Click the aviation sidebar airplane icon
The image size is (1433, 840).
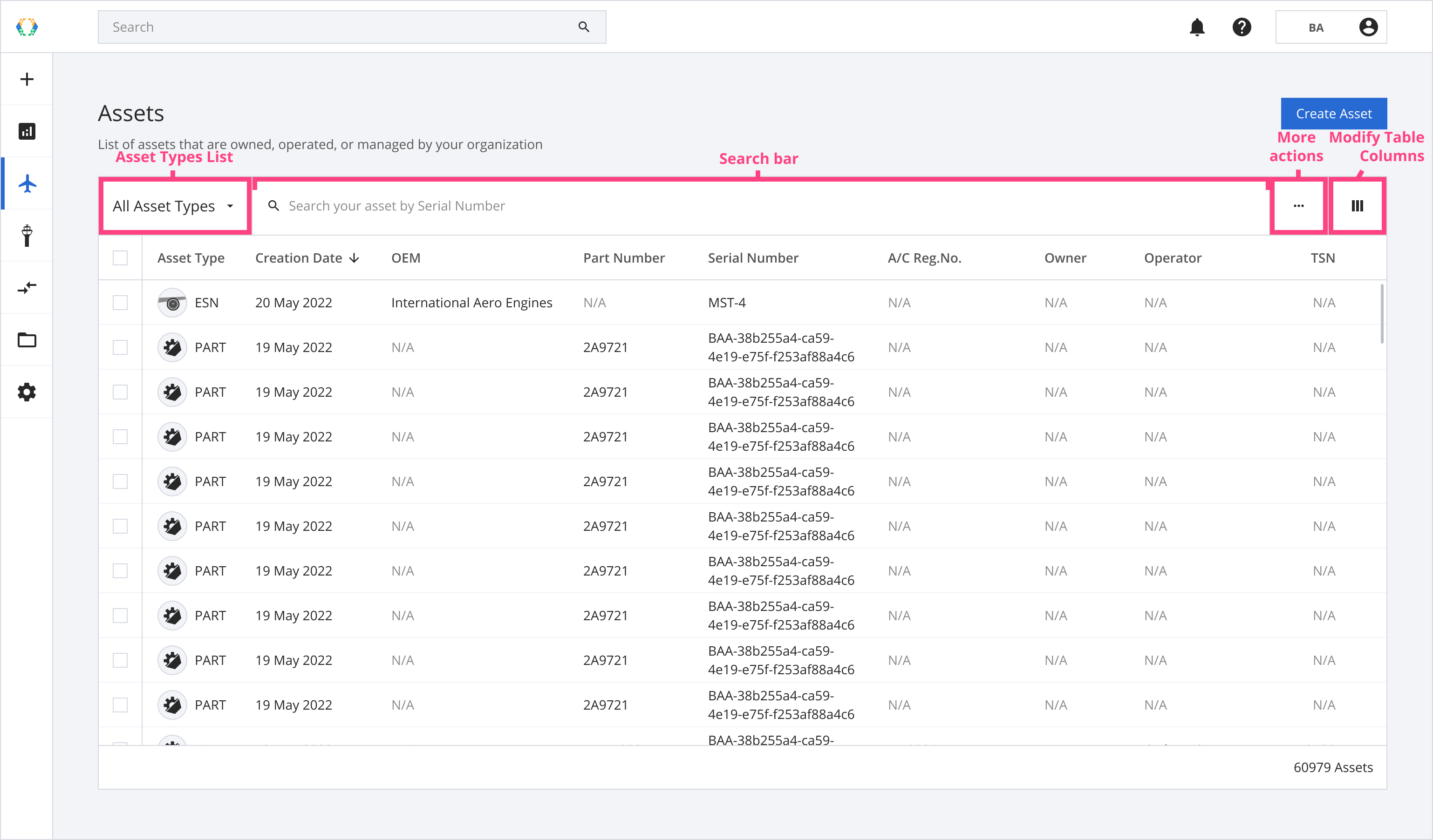pyautogui.click(x=27, y=183)
